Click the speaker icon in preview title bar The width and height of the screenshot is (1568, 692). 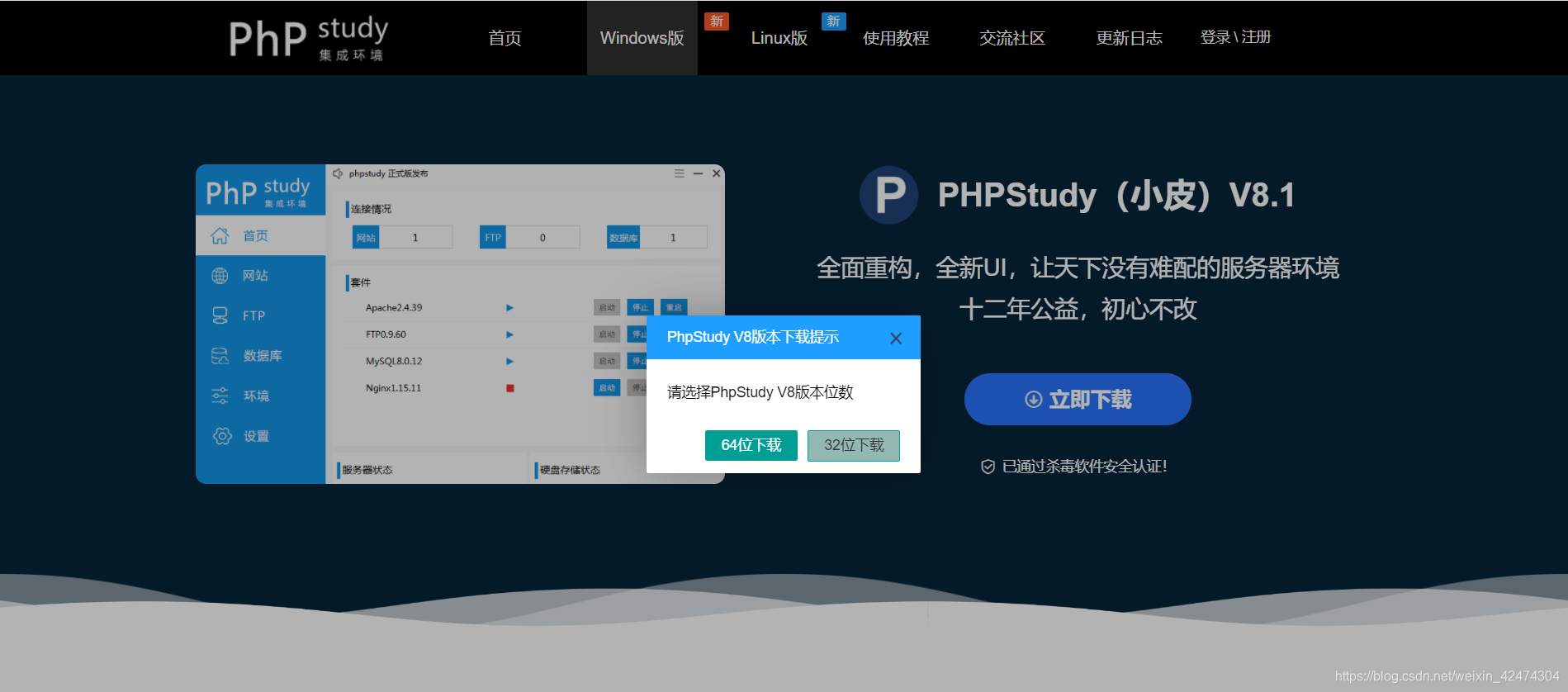pos(338,173)
